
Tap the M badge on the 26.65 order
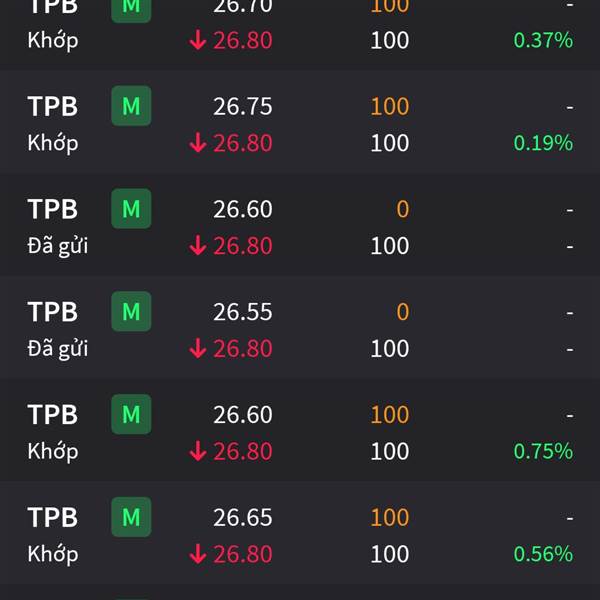131,517
